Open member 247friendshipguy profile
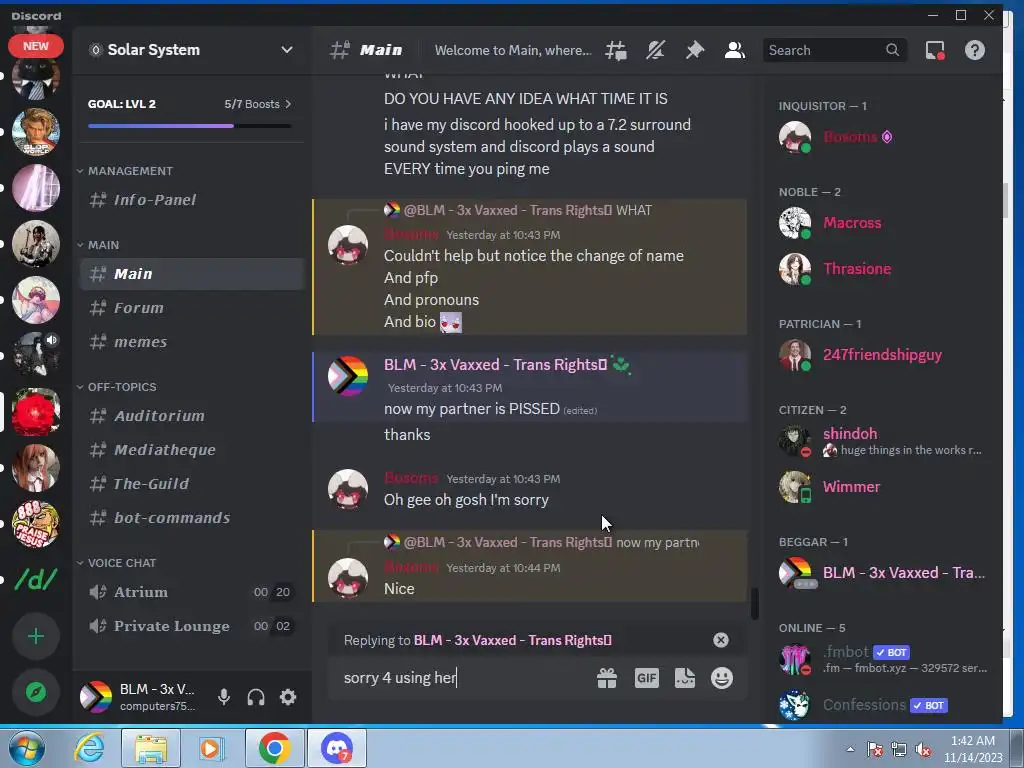The width and height of the screenshot is (1024, 768). 883,355
